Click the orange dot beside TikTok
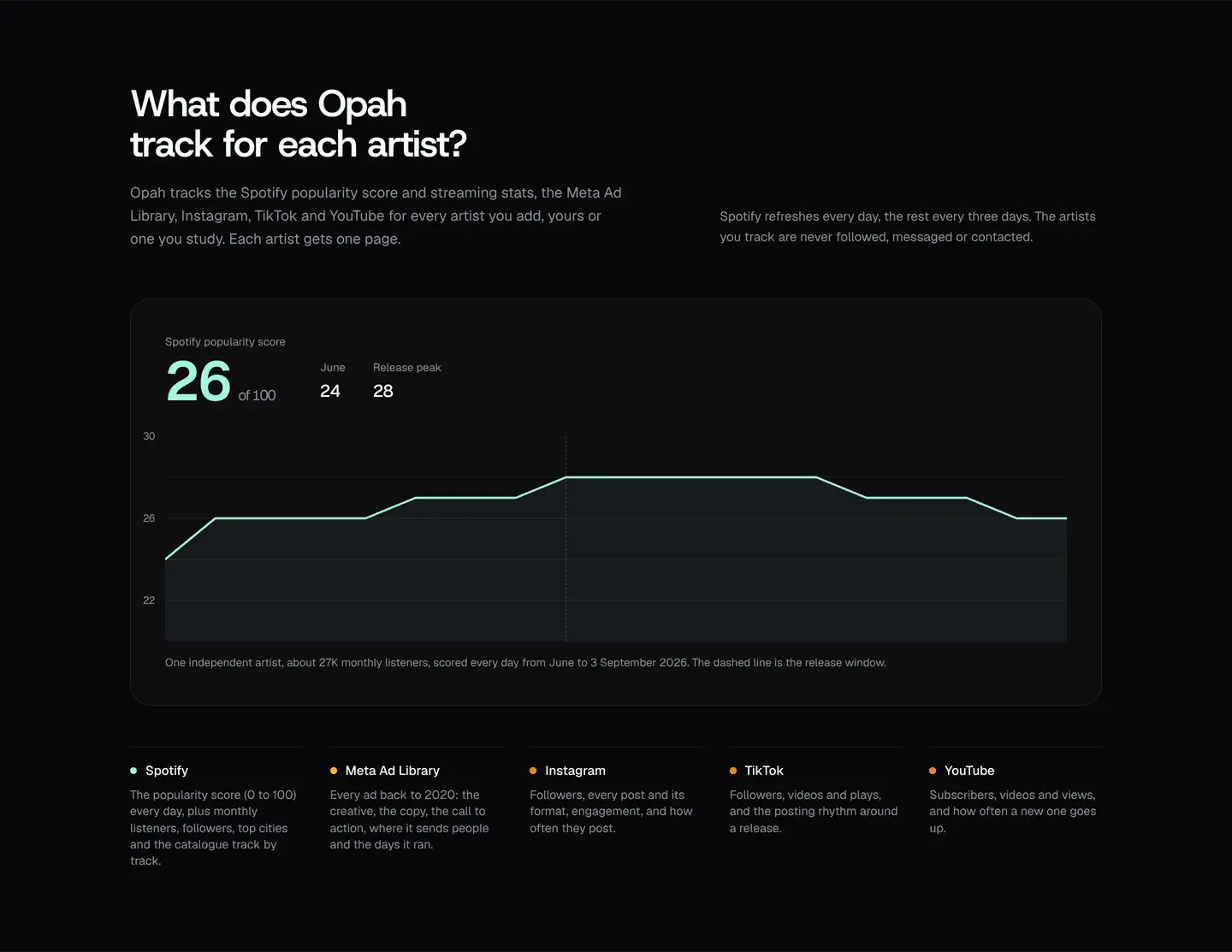The width and height of the screenshot is (1232, 952). coord(733,771)
